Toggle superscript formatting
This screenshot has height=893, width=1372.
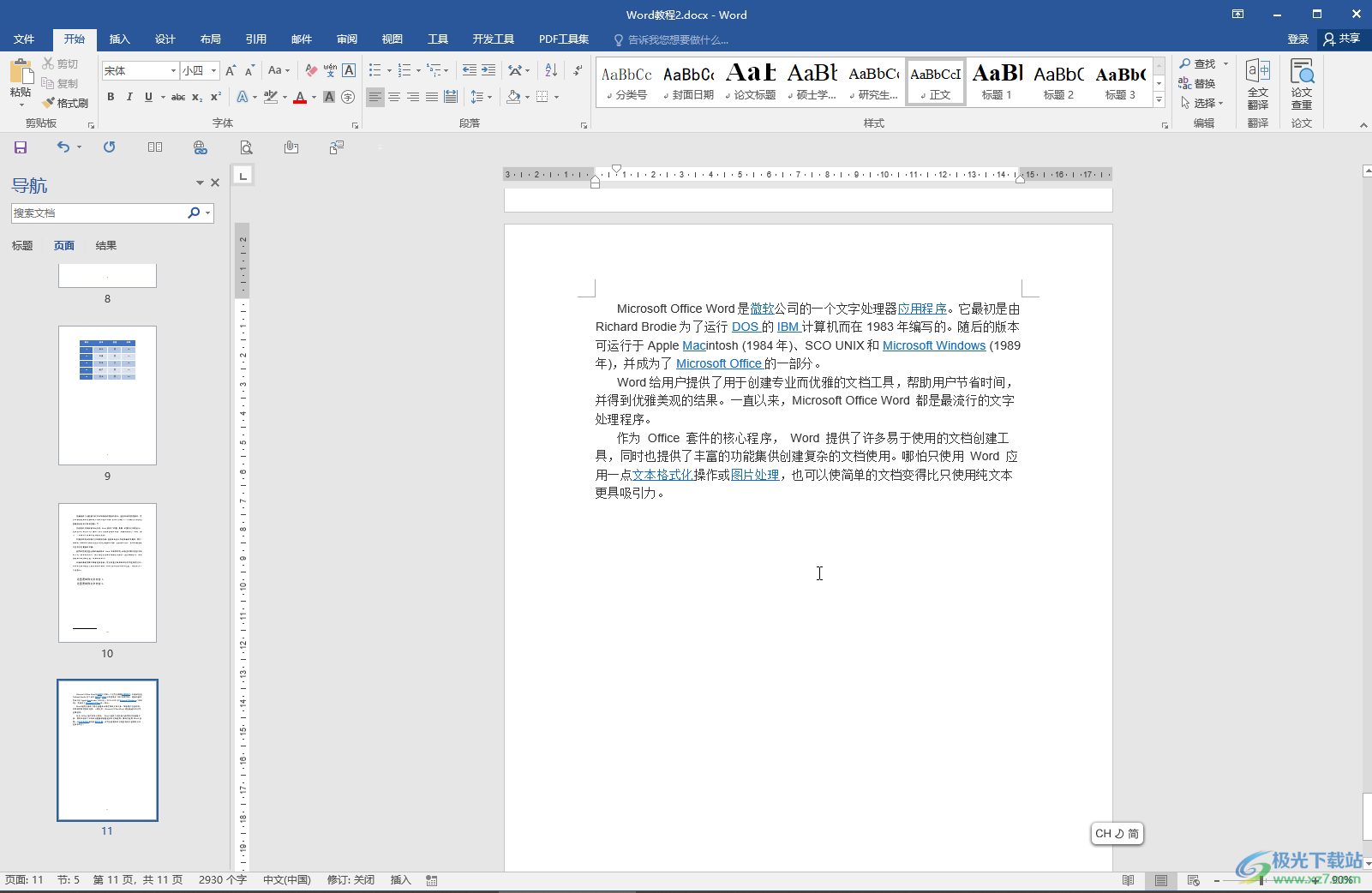tap(216, 97)
